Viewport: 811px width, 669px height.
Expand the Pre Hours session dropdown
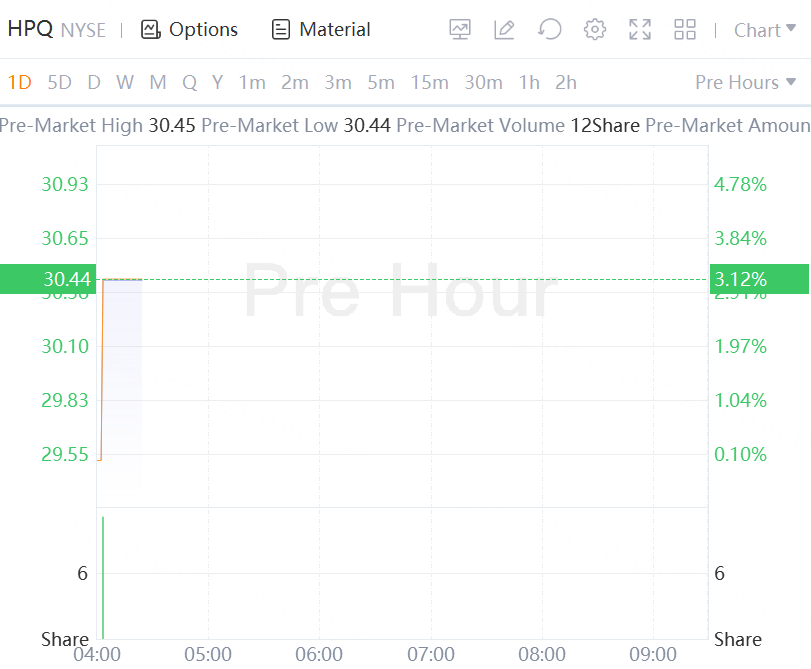click(x=746, y=82)
